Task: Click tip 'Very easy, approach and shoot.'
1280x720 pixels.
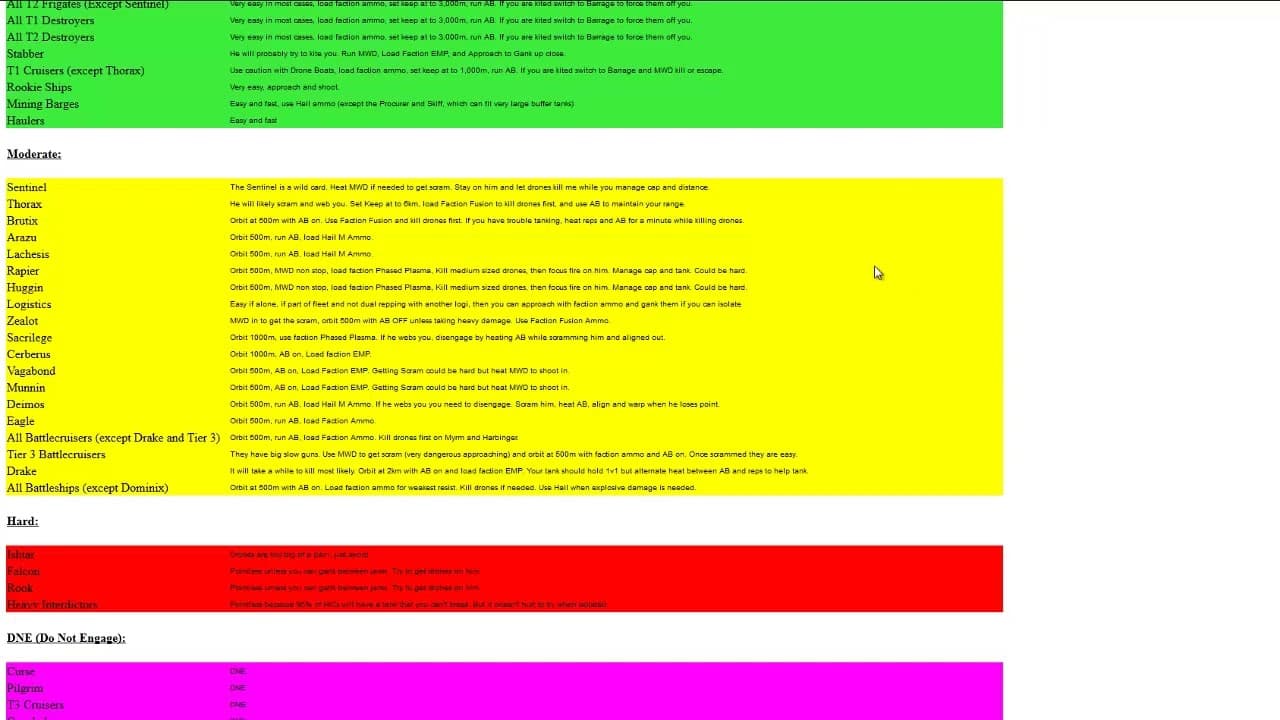Action: point(284,87)
